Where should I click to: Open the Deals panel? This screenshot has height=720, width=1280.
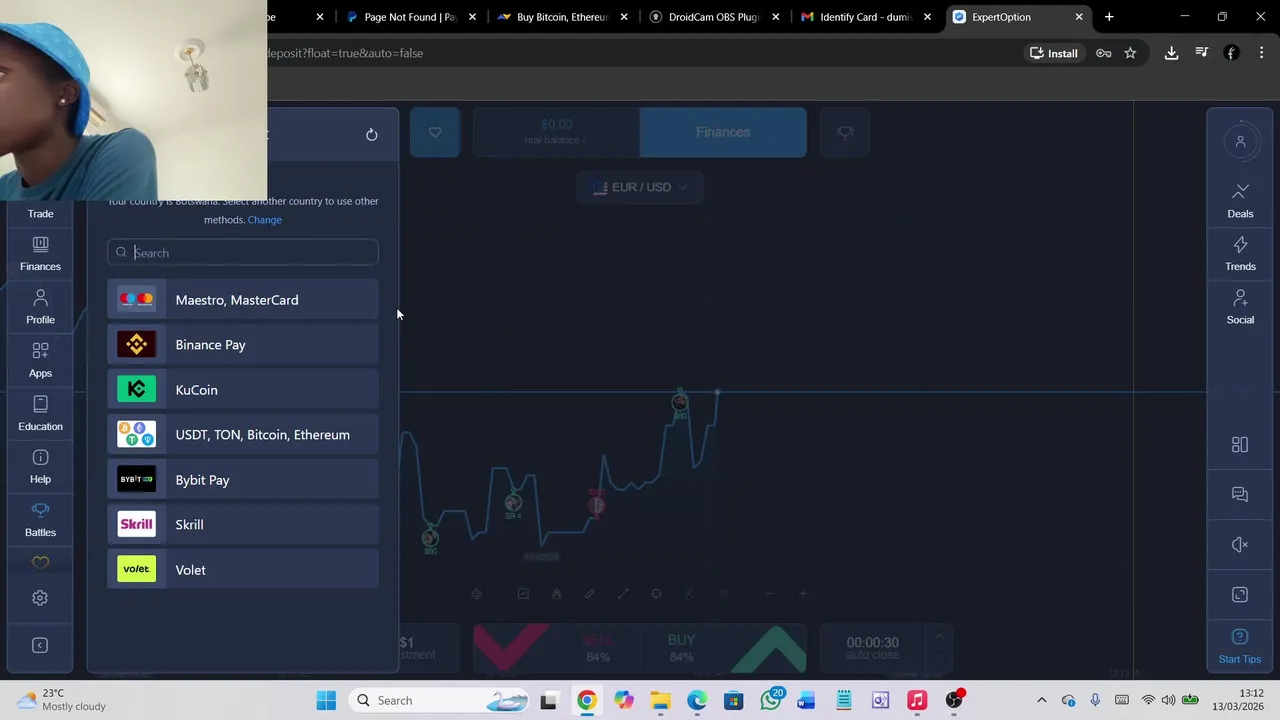[x=1240, y=201]
